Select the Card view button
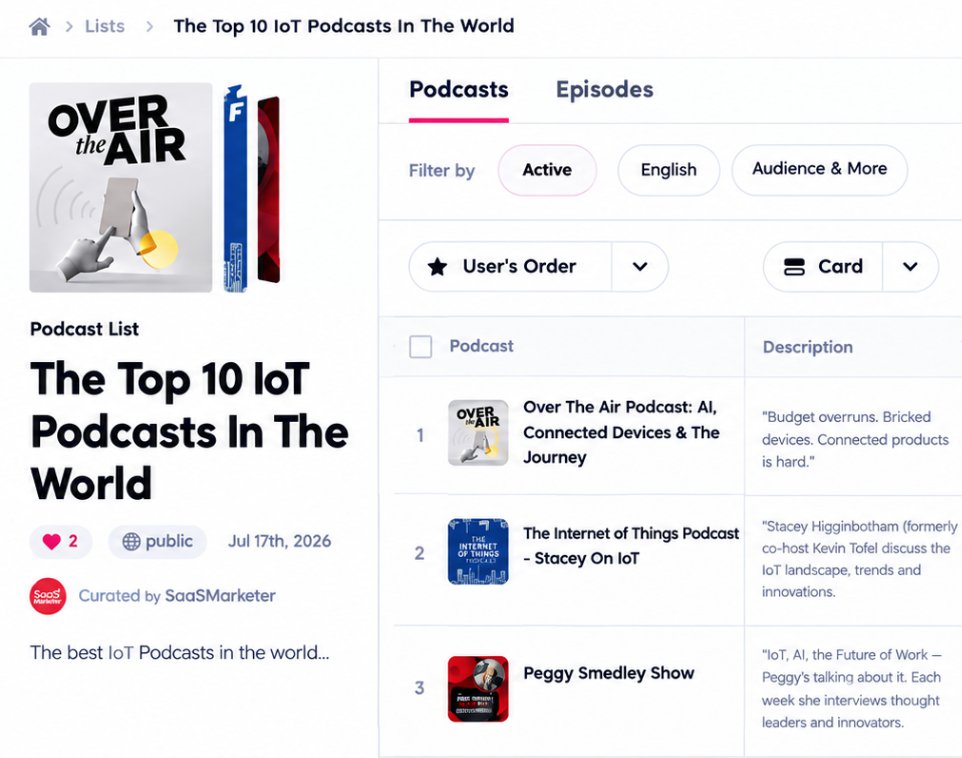 pyautogui.click(x=823, y=266)
